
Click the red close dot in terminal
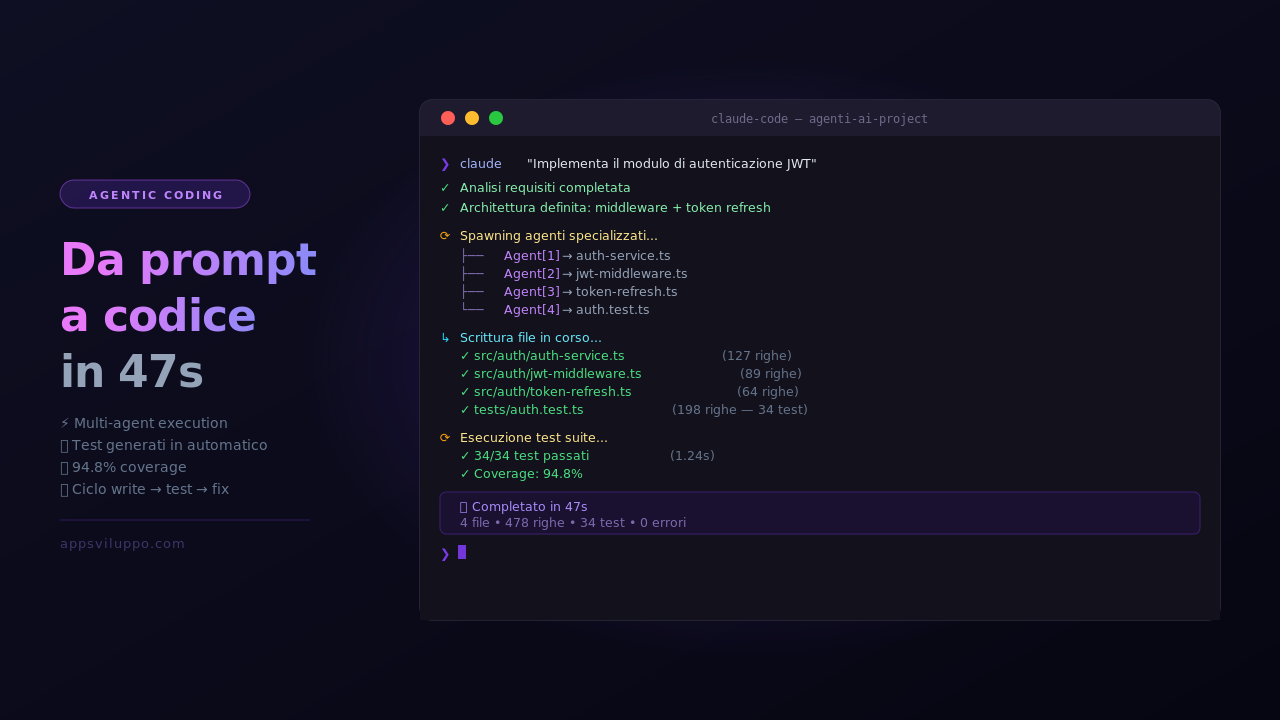pos(448,118)
